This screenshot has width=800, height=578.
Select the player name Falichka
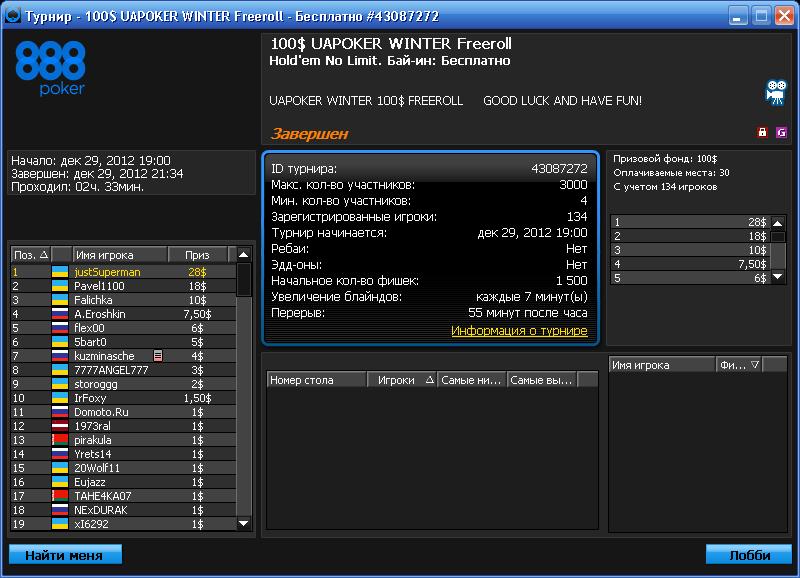click(x=93, y=300)
